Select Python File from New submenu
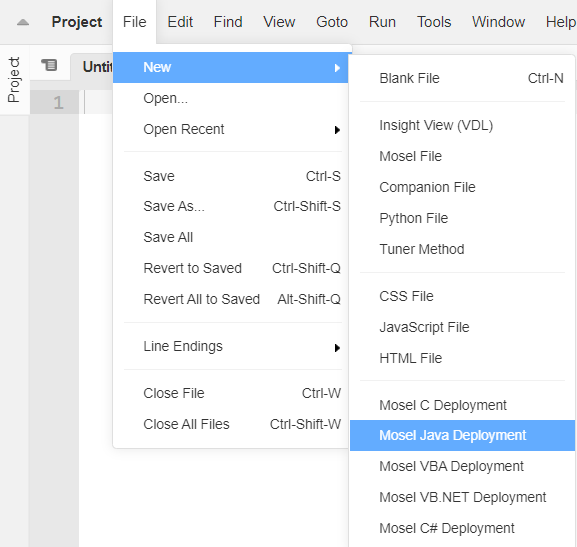Viewport: 577px width, 547px height. point(462,218)
